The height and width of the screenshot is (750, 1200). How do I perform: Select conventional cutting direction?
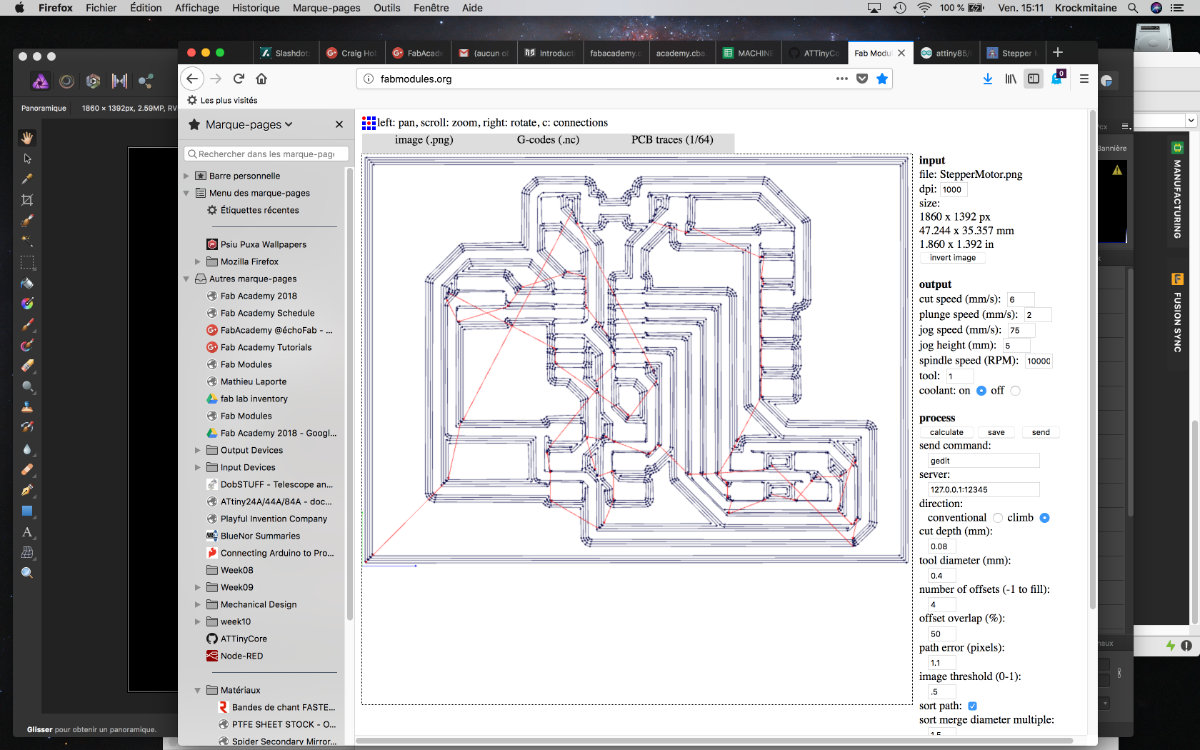pos(997,518)
